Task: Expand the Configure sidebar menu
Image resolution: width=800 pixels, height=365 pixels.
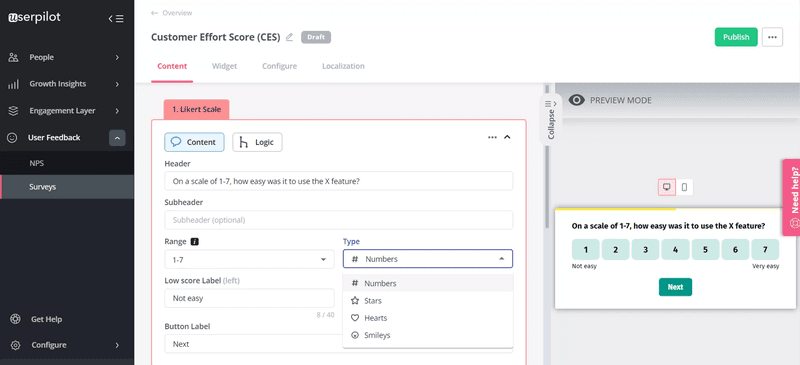Action: pos(117,345)
